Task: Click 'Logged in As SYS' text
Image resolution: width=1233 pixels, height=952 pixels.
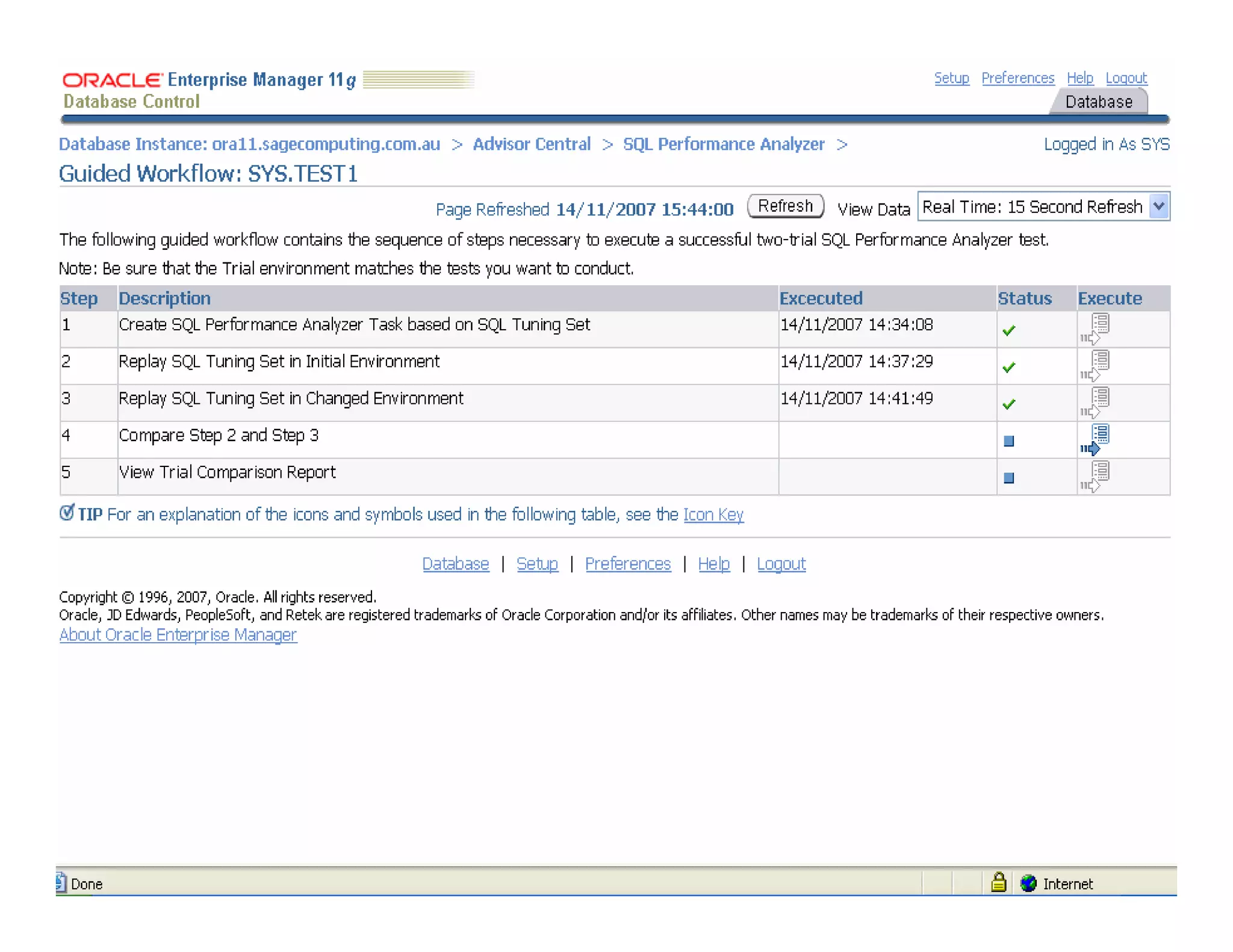Action: (x=1107, y=144)
